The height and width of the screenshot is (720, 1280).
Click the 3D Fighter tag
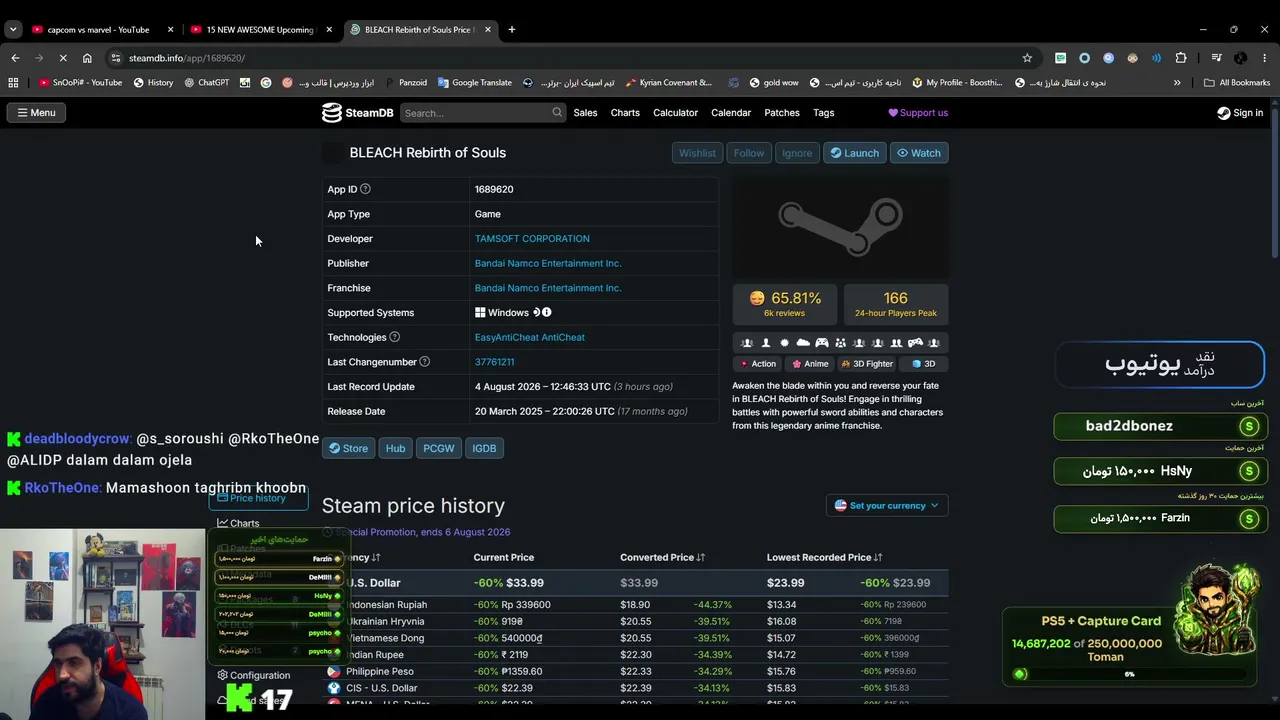coord(867,364)
